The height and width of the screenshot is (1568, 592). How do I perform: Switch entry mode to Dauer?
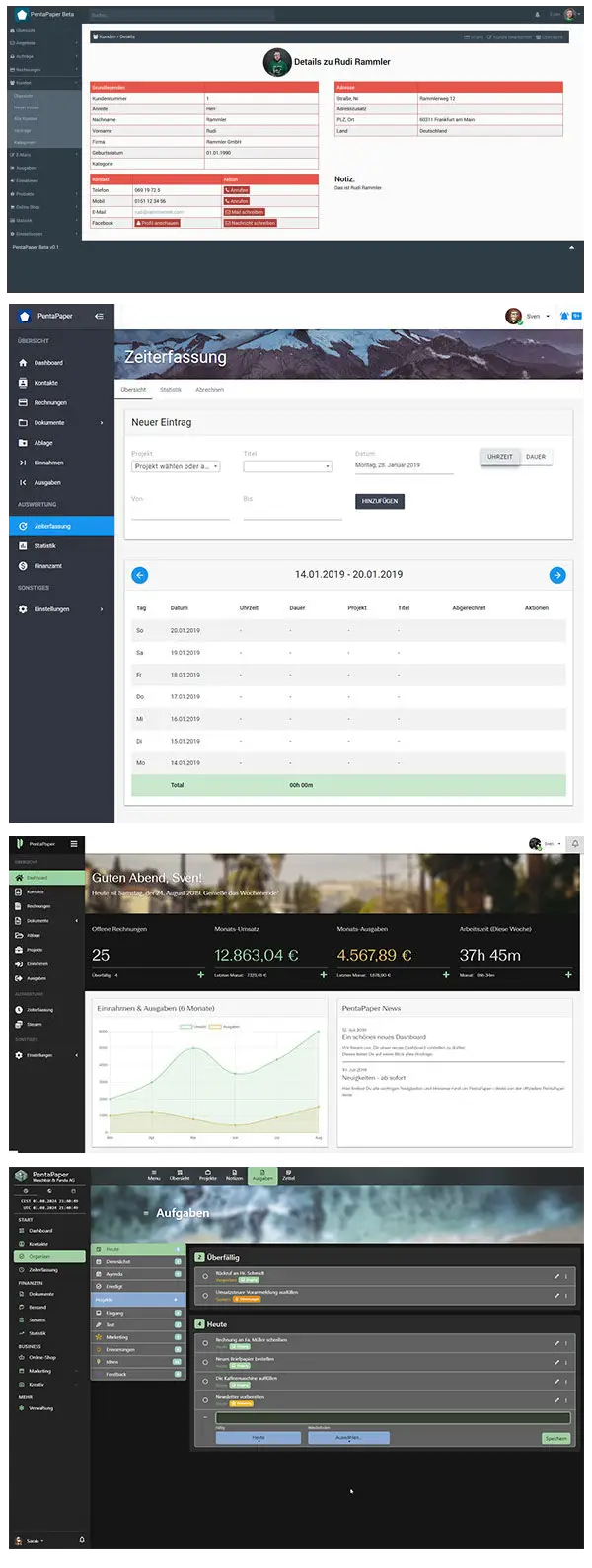coord(536,457)
